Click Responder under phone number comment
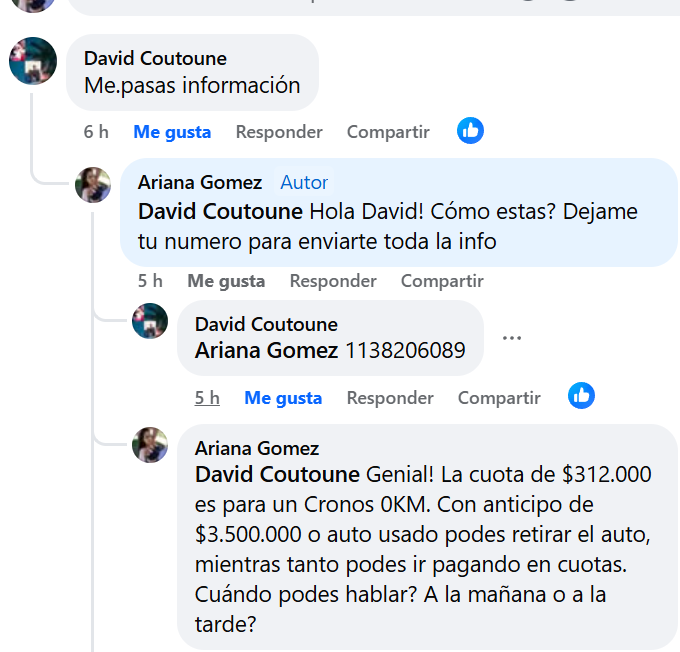 click(390, 398)
